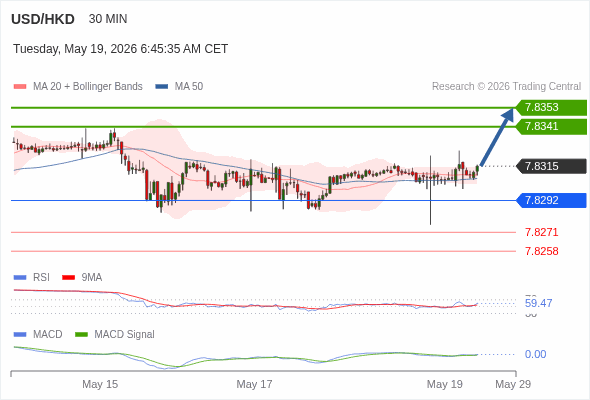Select the 30 MIN timeframe label
This screenshot has width=590, height=400.
pos(108,19)
